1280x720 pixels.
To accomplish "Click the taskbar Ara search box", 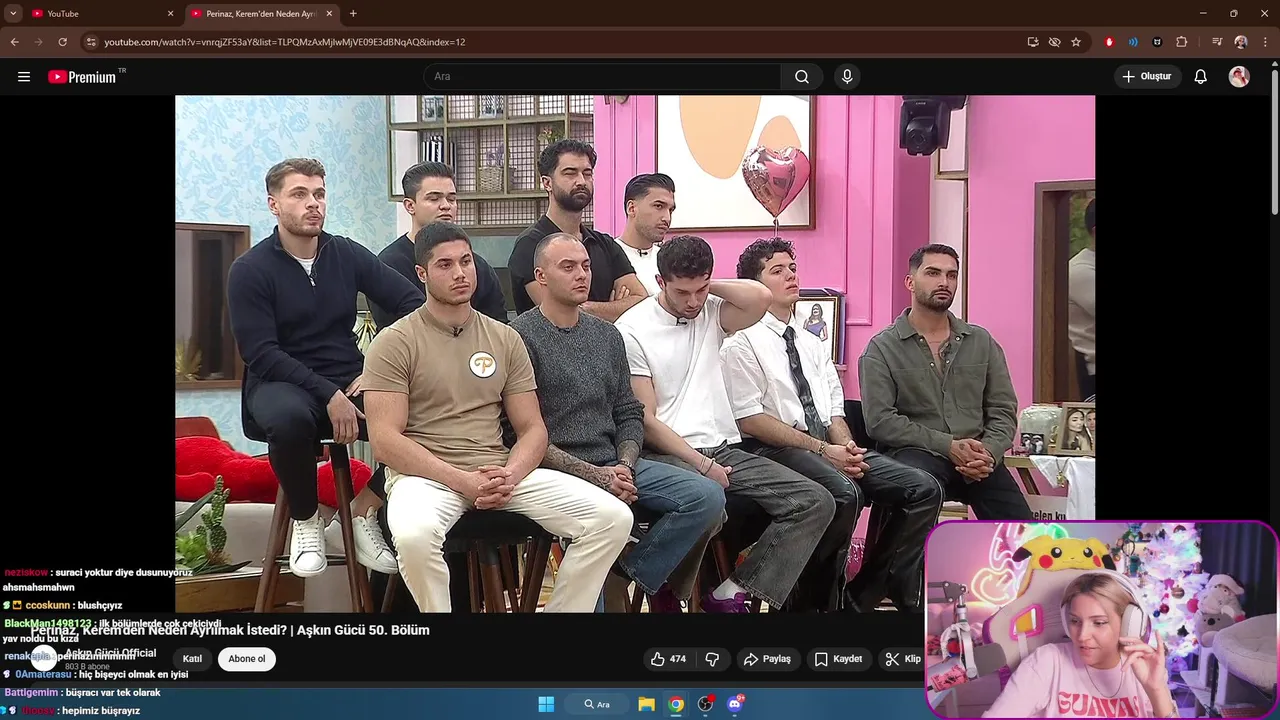I will pos(597,704).
